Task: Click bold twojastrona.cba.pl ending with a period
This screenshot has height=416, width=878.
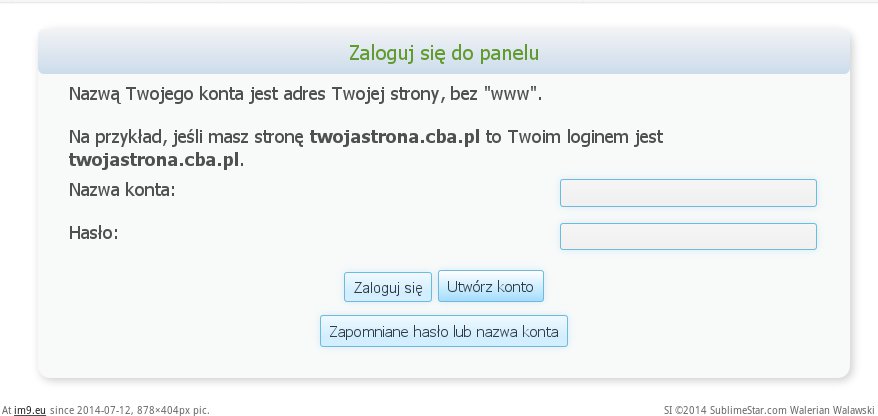Action: coord(155,159)
